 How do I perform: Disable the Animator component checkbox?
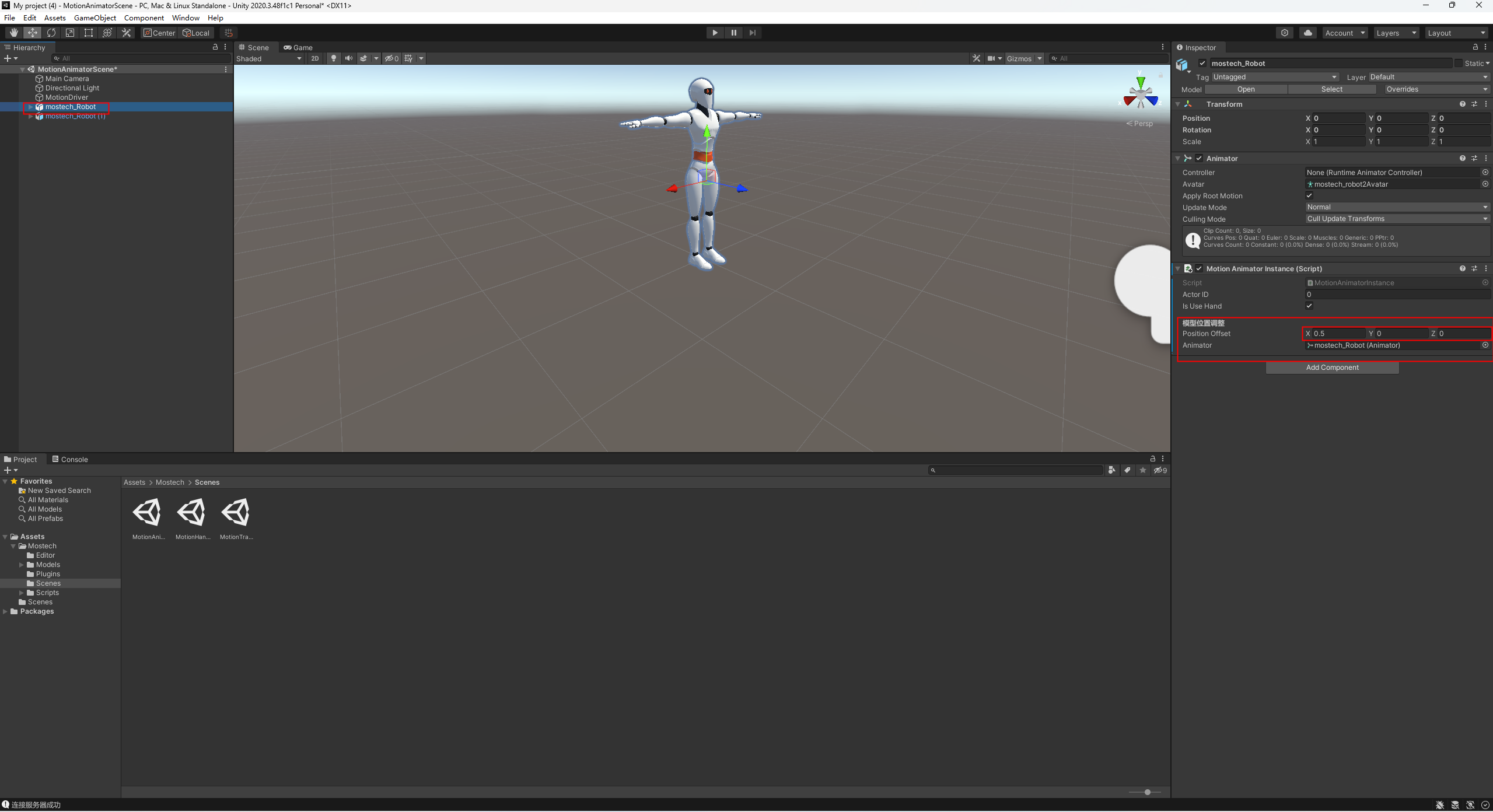(1199, 158)
